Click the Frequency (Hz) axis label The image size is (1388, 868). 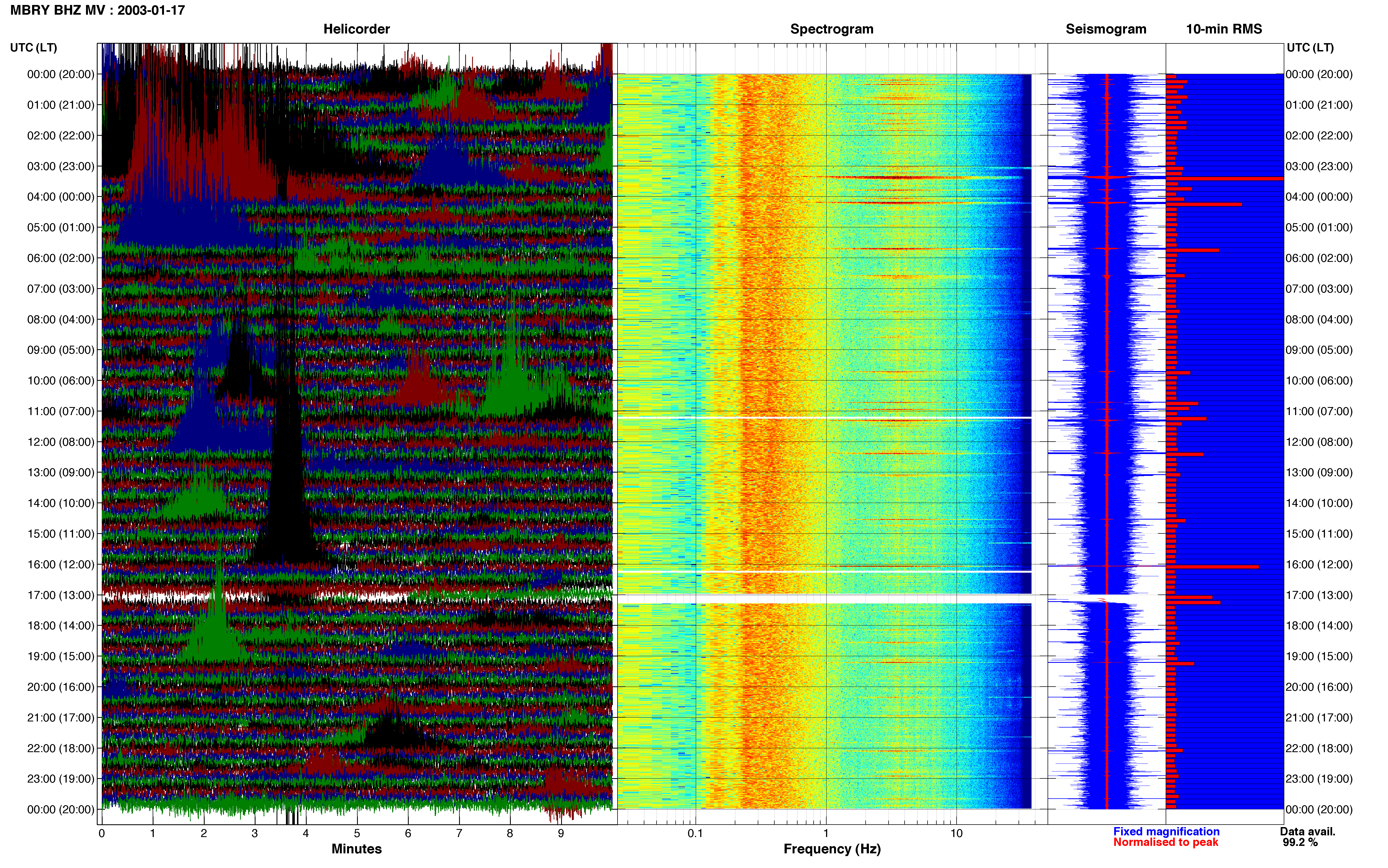[832, 849]
